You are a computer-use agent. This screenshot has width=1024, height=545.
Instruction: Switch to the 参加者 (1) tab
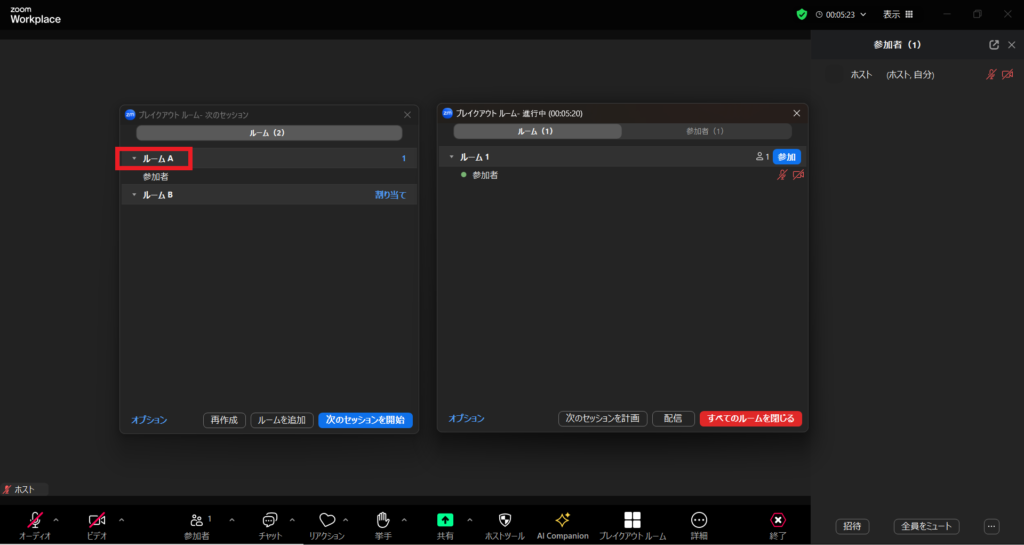[x=705, y=131]
